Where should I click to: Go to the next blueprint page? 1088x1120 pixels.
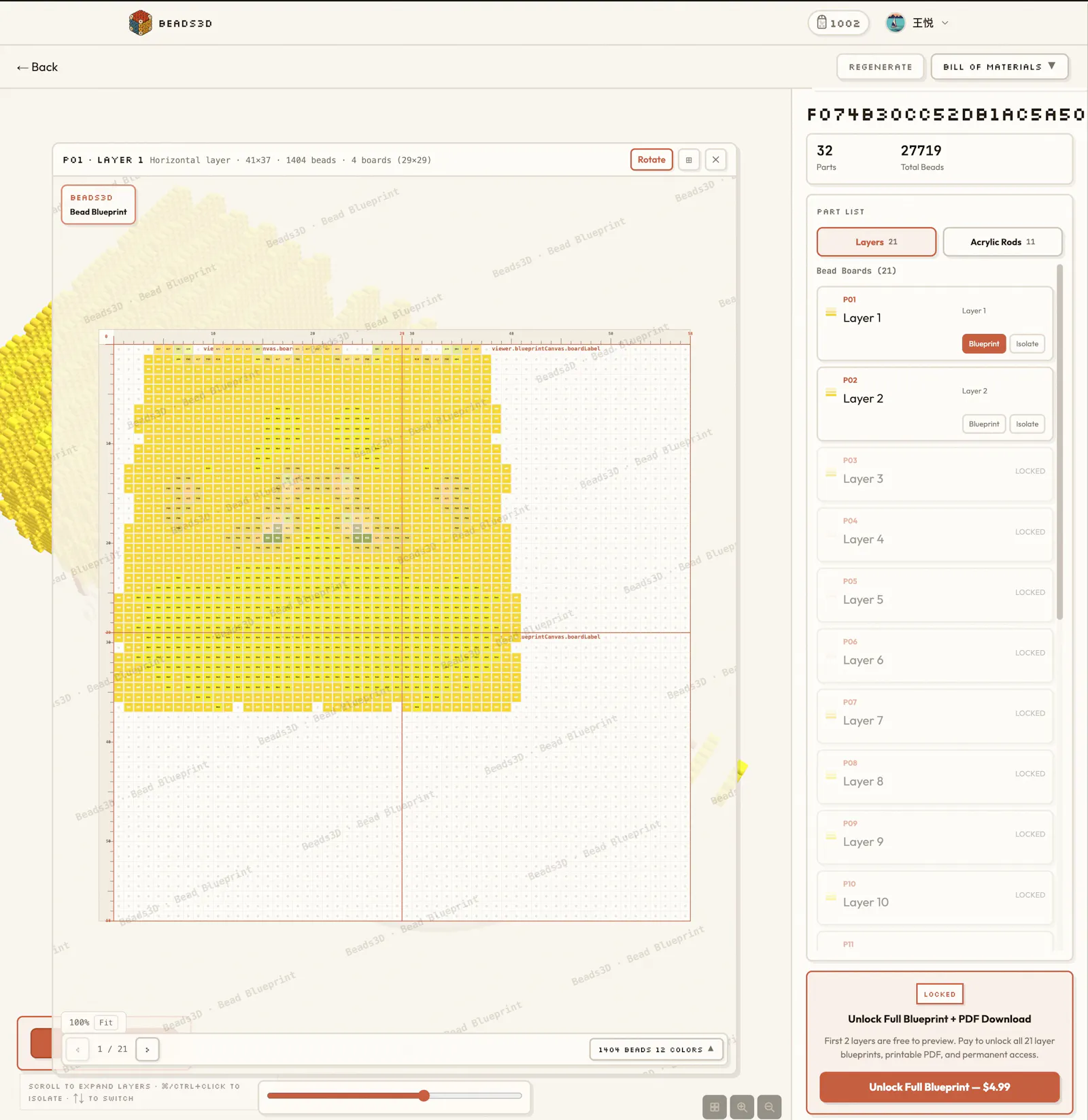[147, 1049]
